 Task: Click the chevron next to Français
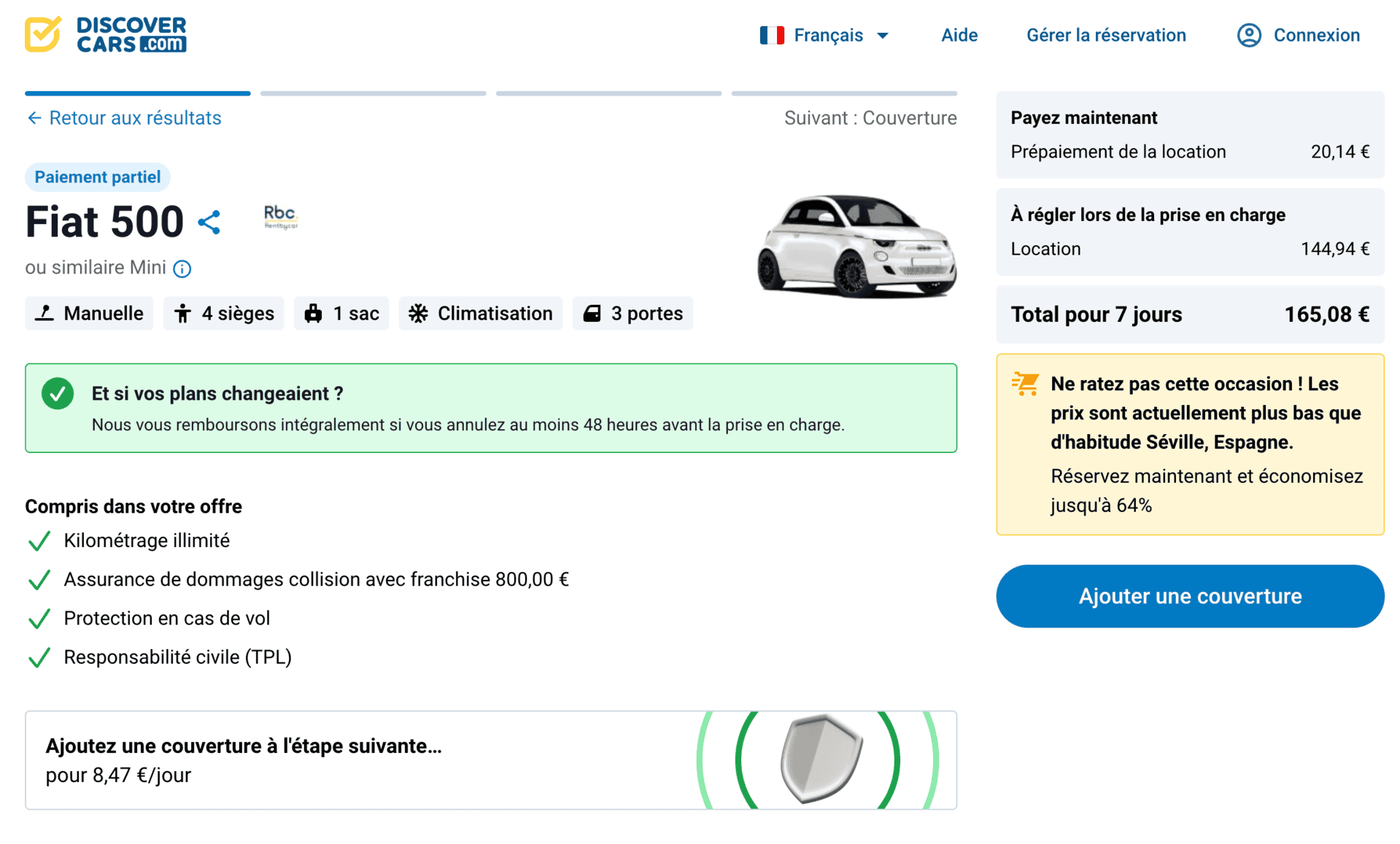click(882, 35)
